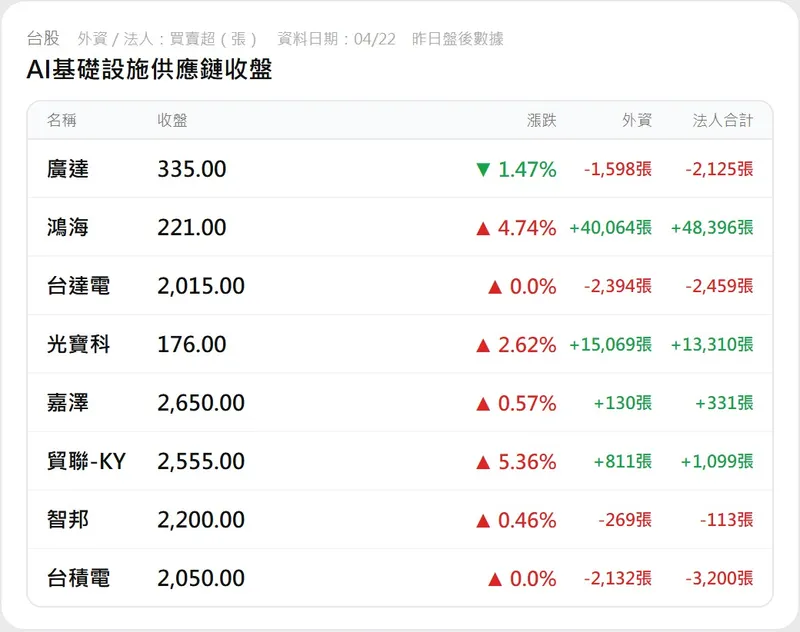
Task: Open the 廣達 stock name
Action: [68, 170]
